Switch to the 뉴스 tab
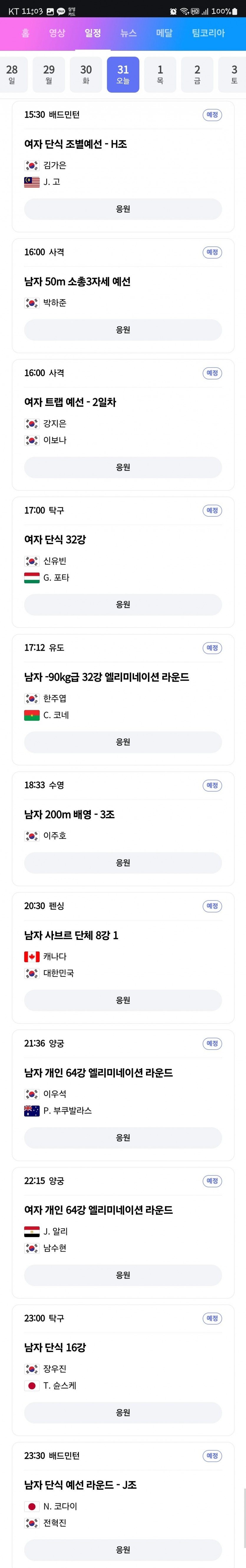This screenshot has height=1568, width=246. pos(128,33)
